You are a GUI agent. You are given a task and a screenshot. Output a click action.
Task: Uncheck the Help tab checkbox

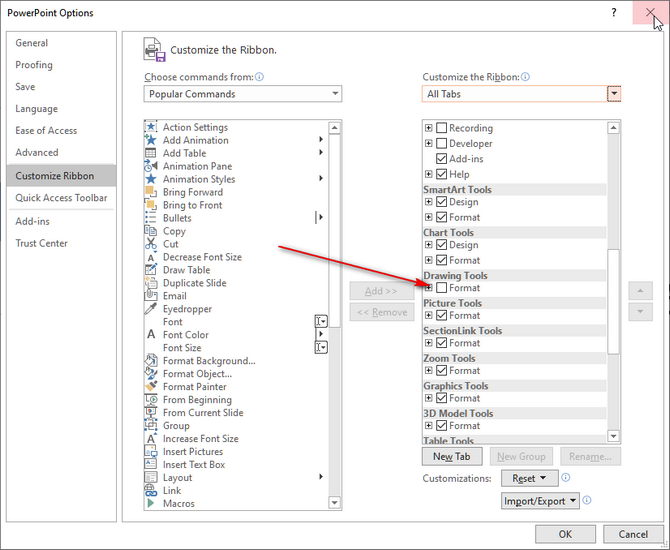pyautogui.click(x=441, y=174)
